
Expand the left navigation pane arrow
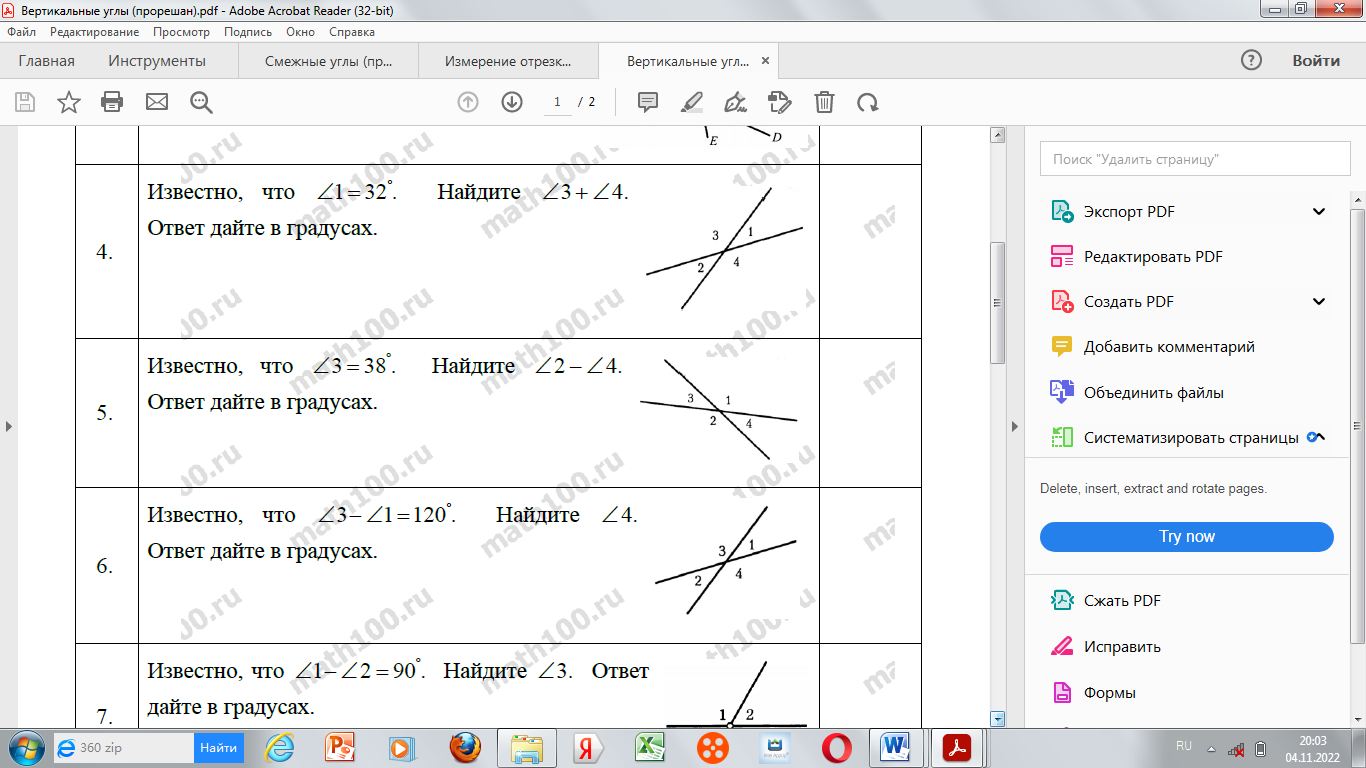(9, 426)
